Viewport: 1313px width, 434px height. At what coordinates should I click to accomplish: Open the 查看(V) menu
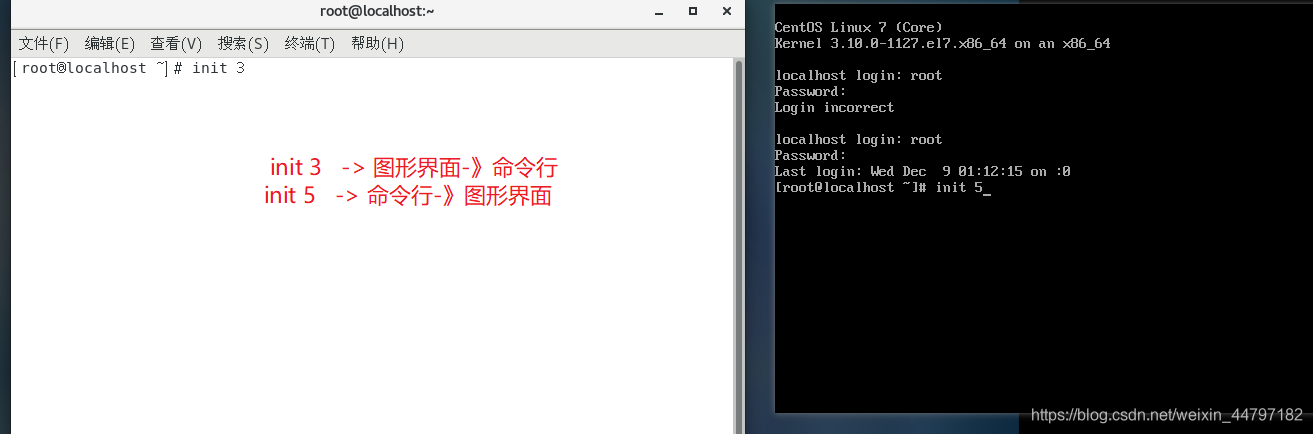pos(176,44)
